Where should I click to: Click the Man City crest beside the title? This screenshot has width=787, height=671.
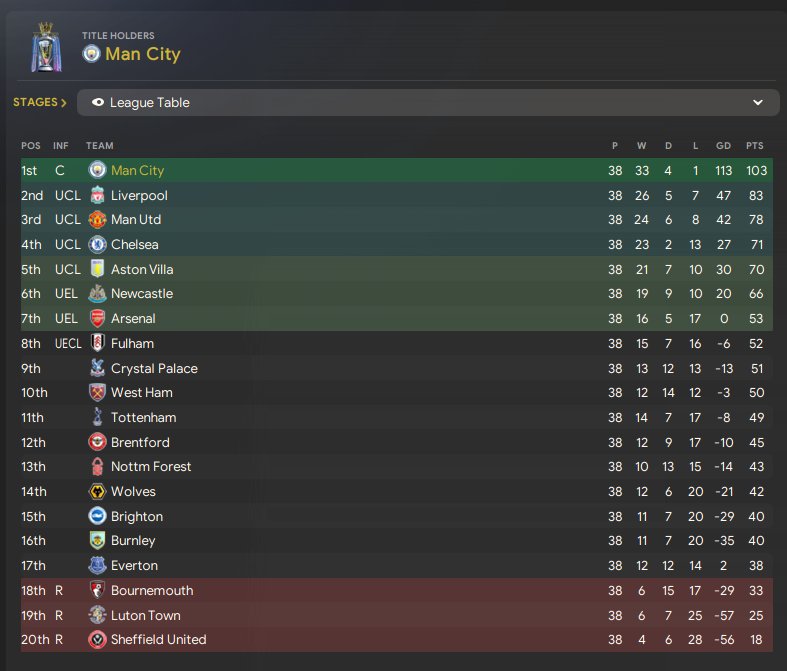pyautogui.click(x=92, y=54)
